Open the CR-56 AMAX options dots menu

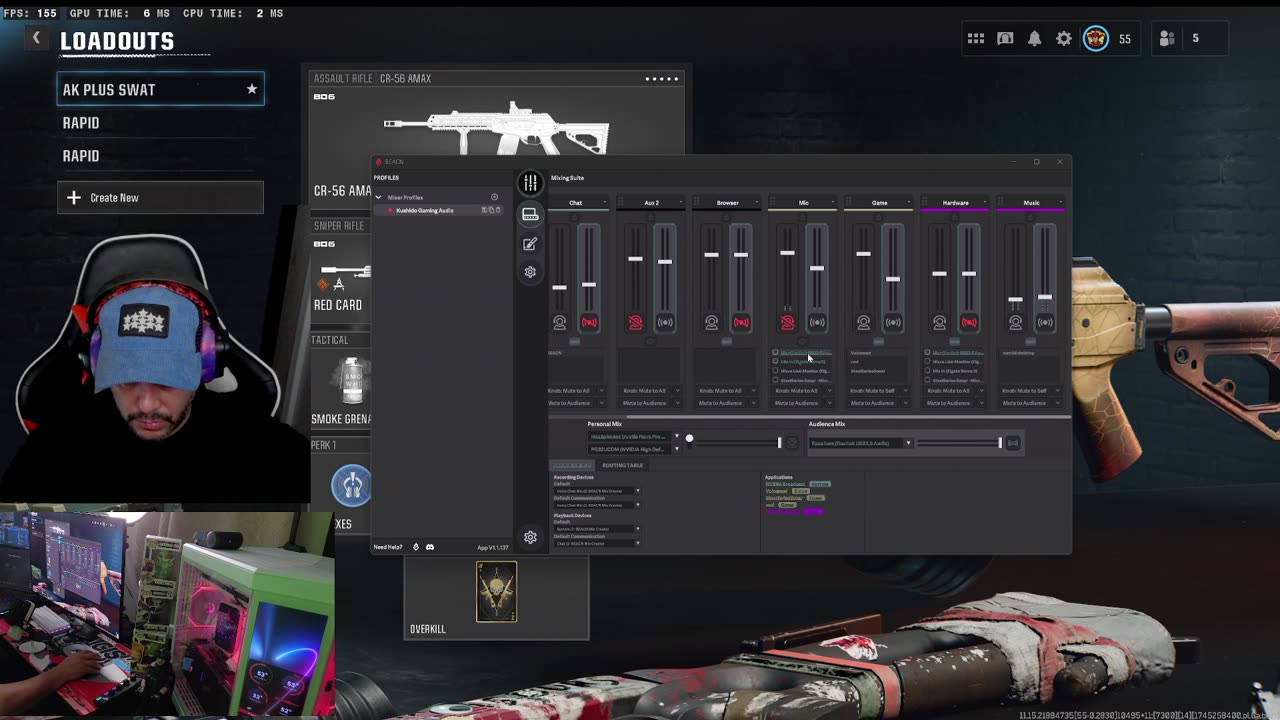662,78
